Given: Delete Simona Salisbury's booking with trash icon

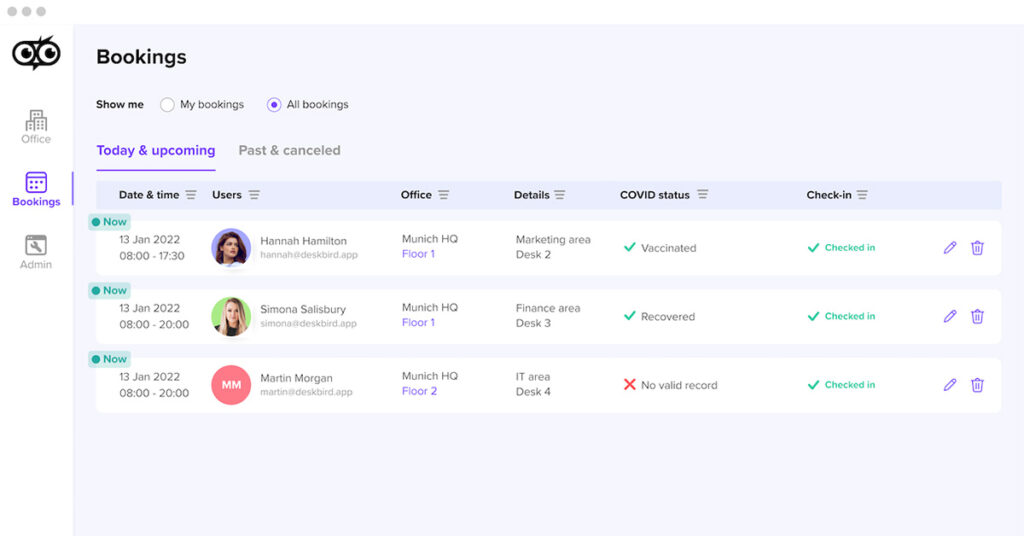Looking at the screenshot, I should (x=977, y=316).
